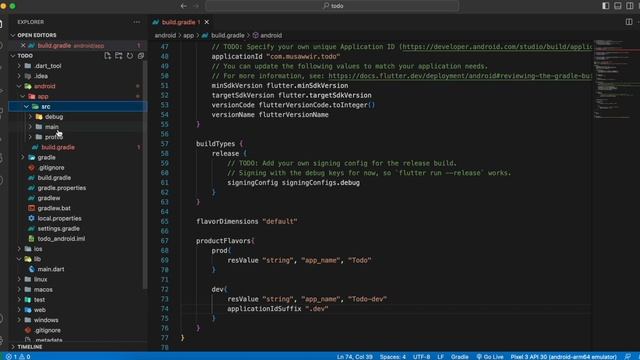Open android .gitignore file
Image resolution: width=640 pixels, height=360 pixels.
tap(51, 167)
